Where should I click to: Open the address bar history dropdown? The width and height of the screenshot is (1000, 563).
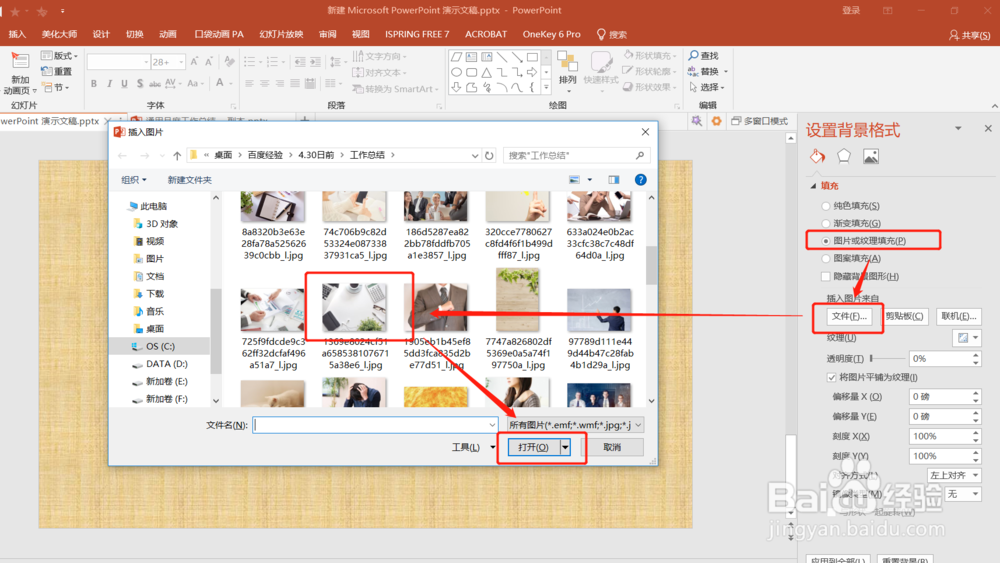tap(474, 156)
